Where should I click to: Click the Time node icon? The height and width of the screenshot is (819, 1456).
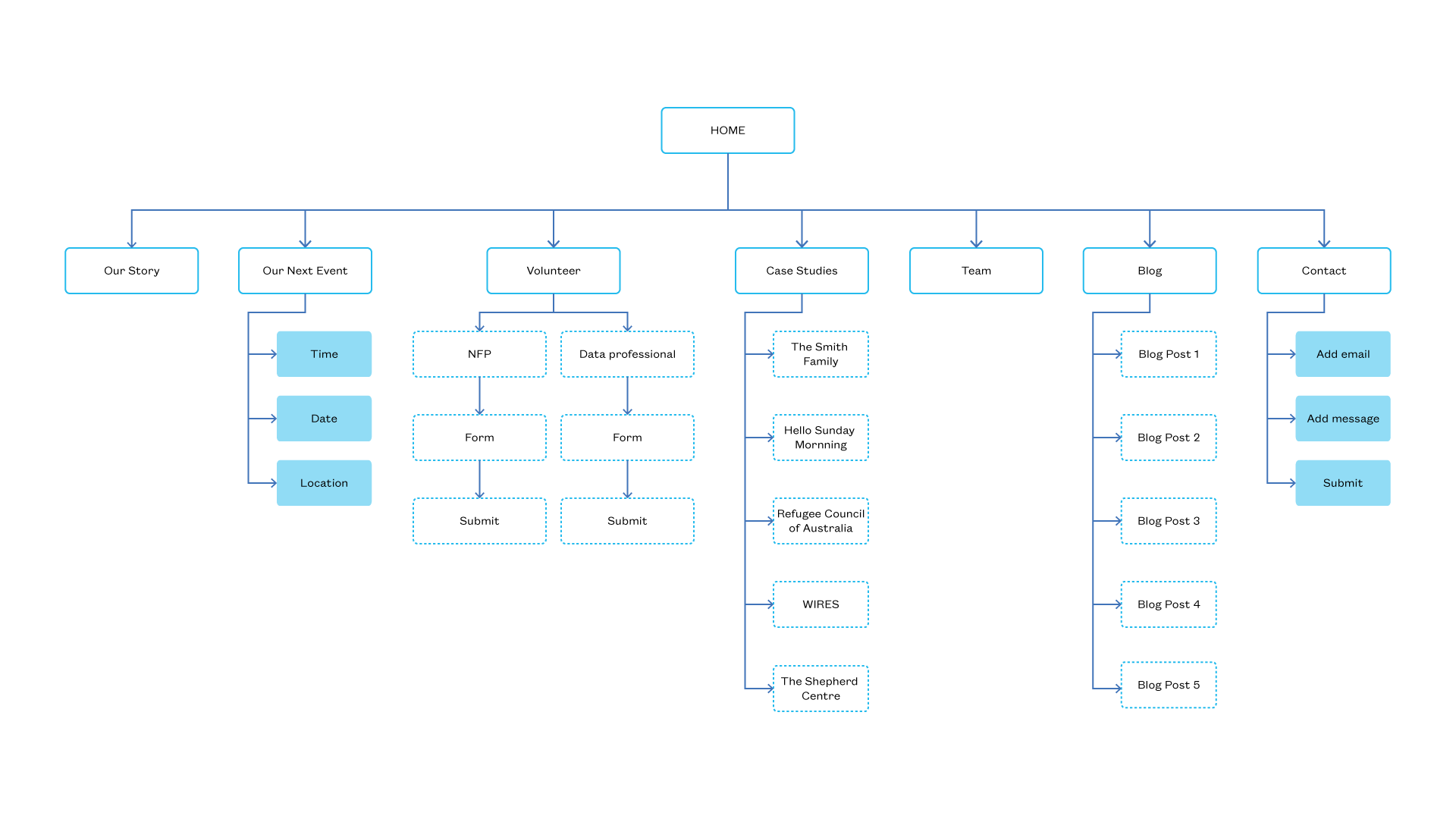pos(324,354)
